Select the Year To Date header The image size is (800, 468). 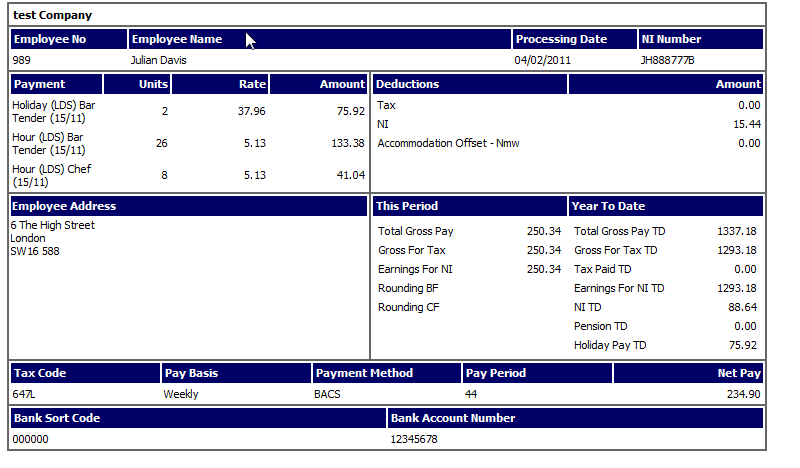point(666,206)
